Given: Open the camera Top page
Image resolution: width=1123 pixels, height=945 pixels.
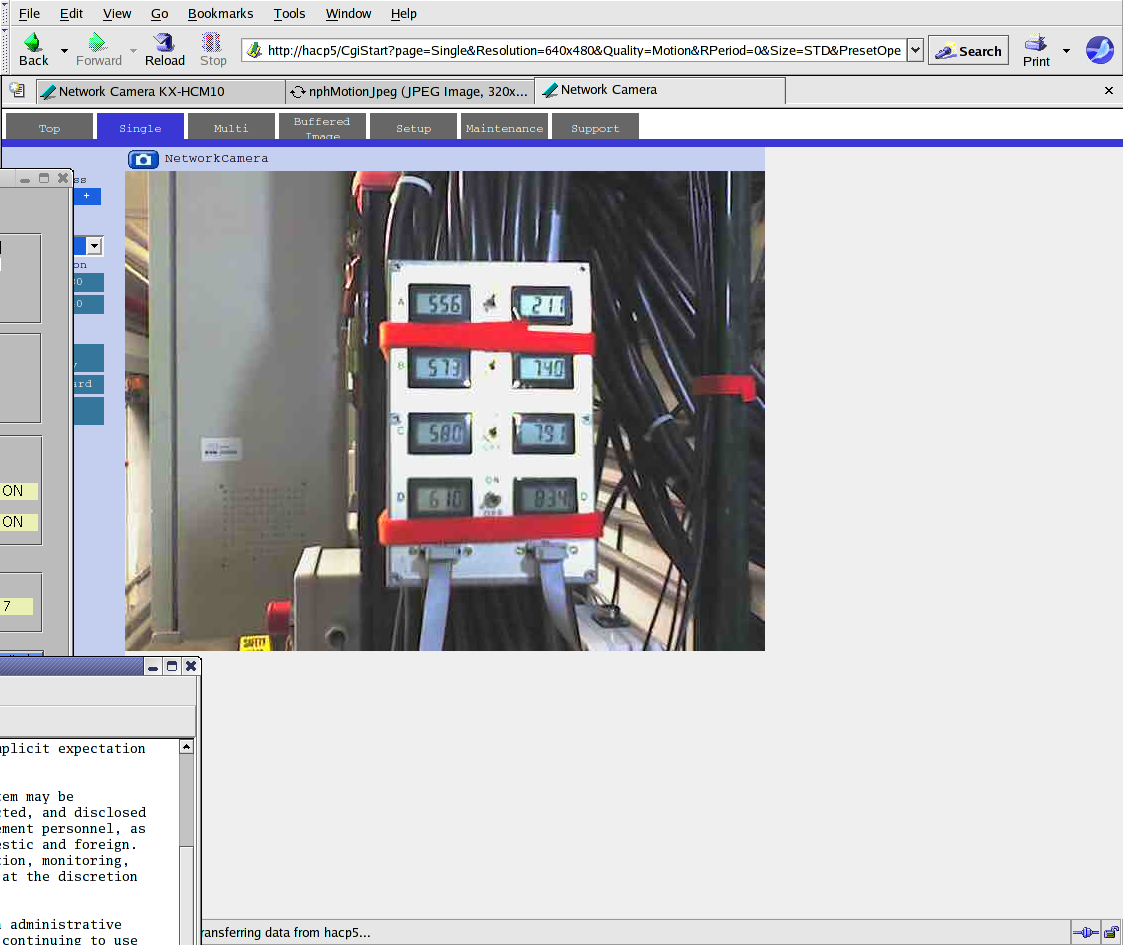Looking at the screenshot, I should pyautogui.click(x=49, y=128).
